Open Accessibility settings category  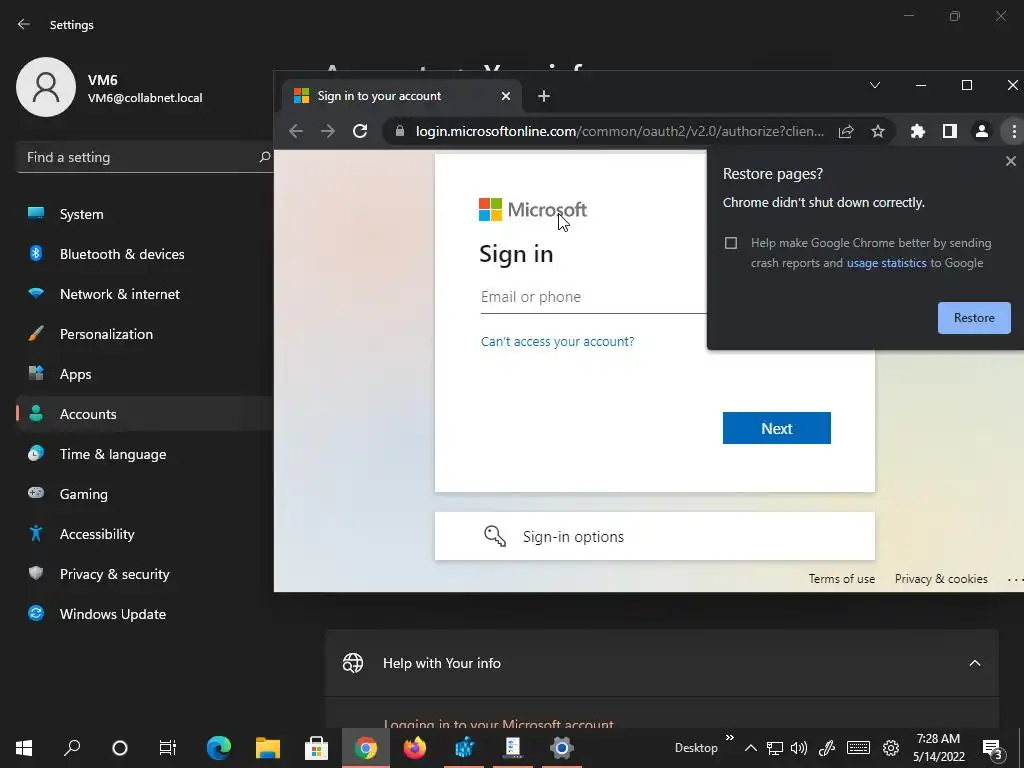point(144,534)
